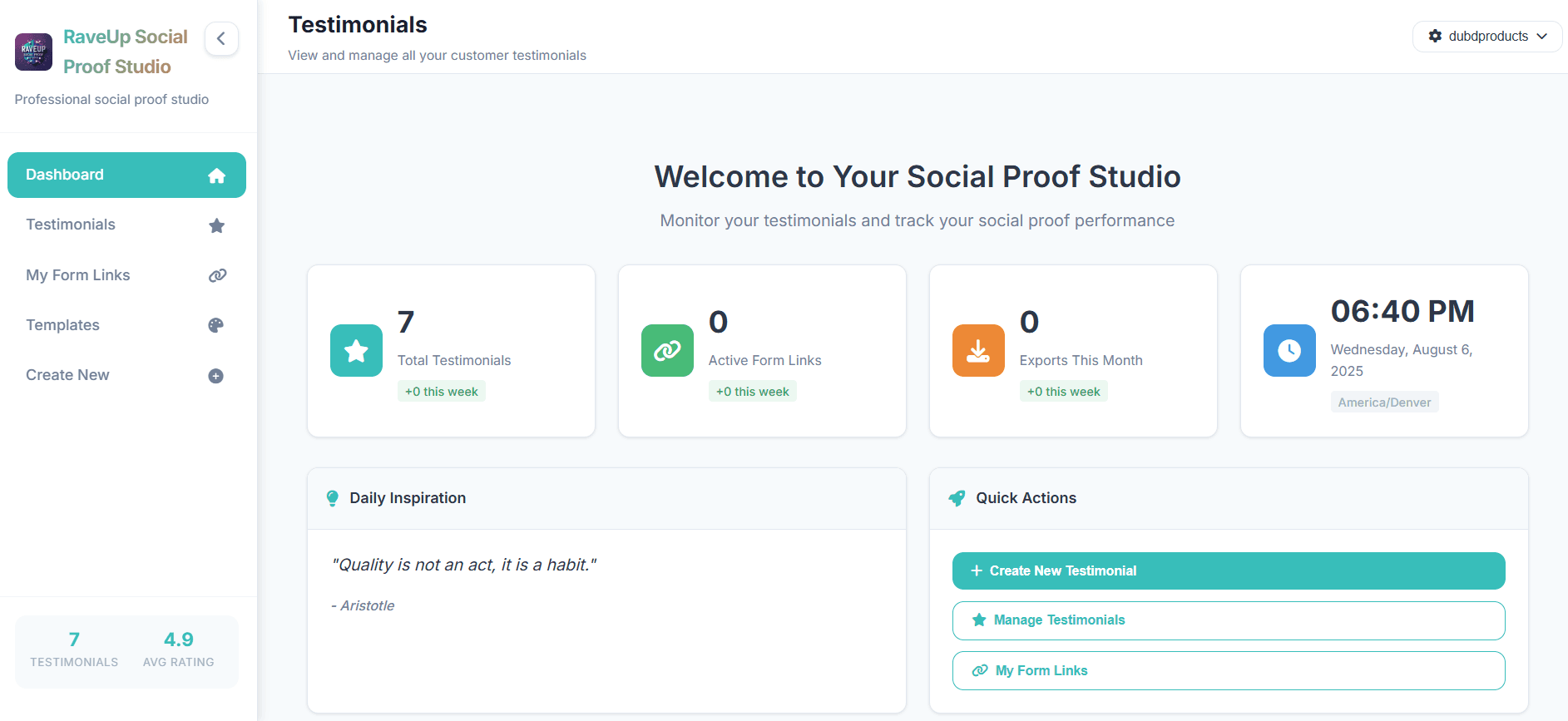Click the teal star icon on Total Testimonials card
The width and height of the screenshot is (1568, 721).
(356, 351)
